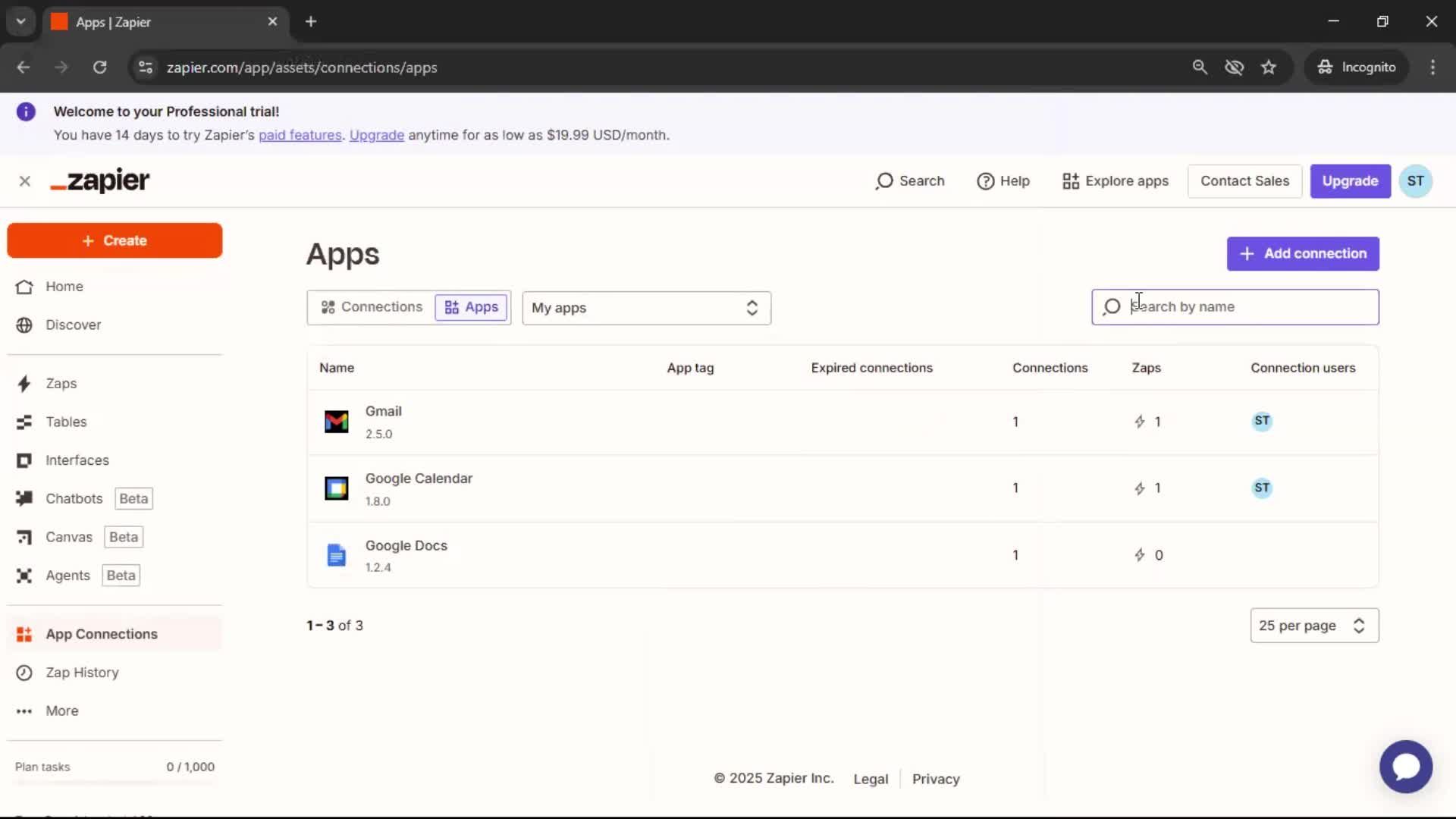The image size is (1456, 819).
Task: Open the browser zoom indicator
Action: [1200, 67]
